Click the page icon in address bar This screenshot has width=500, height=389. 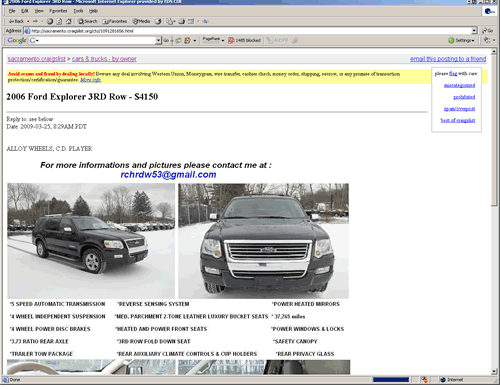[x=27, y=31]
